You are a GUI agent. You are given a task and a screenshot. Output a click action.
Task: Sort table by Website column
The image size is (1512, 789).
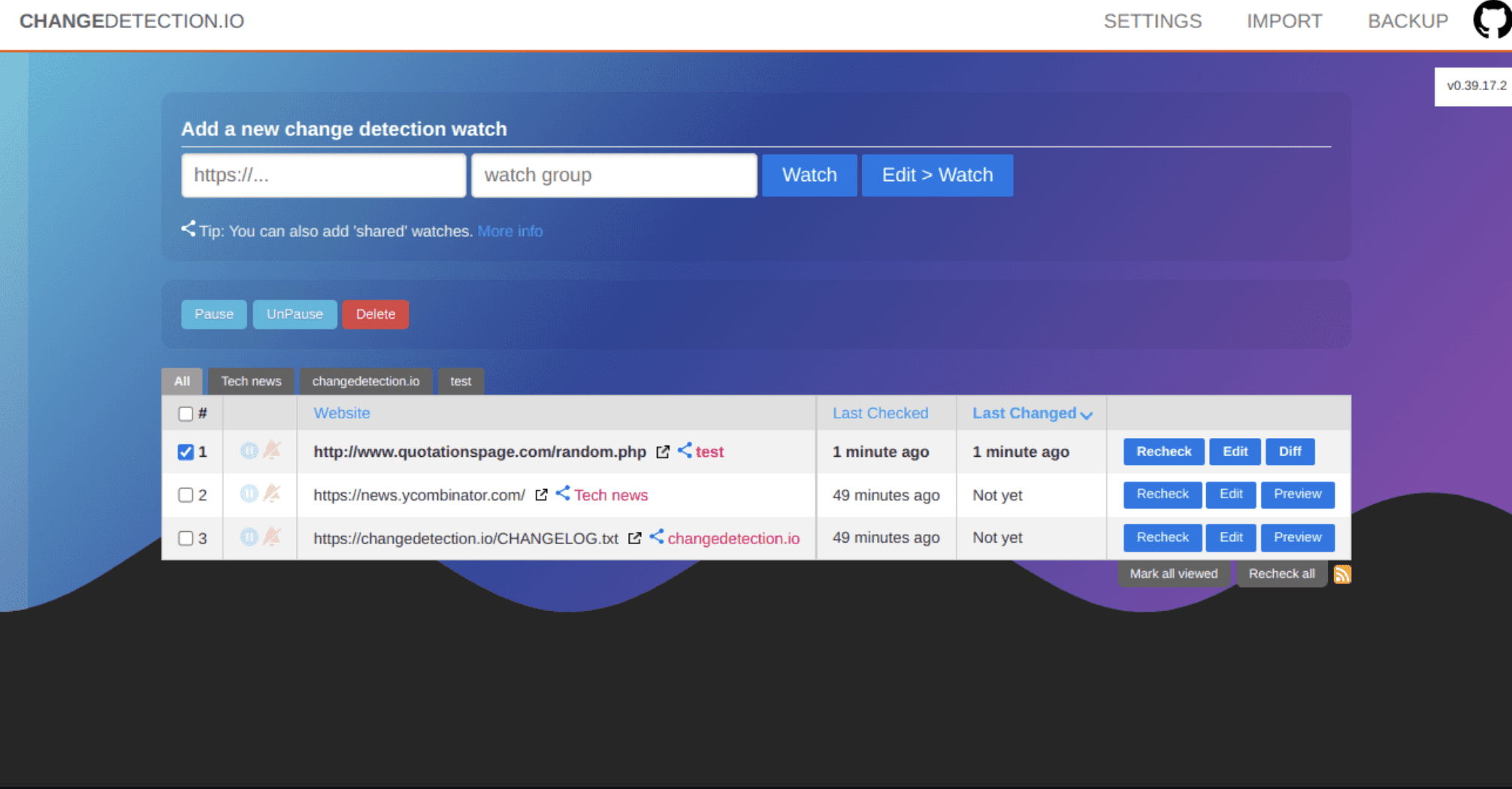coord(341,413)
